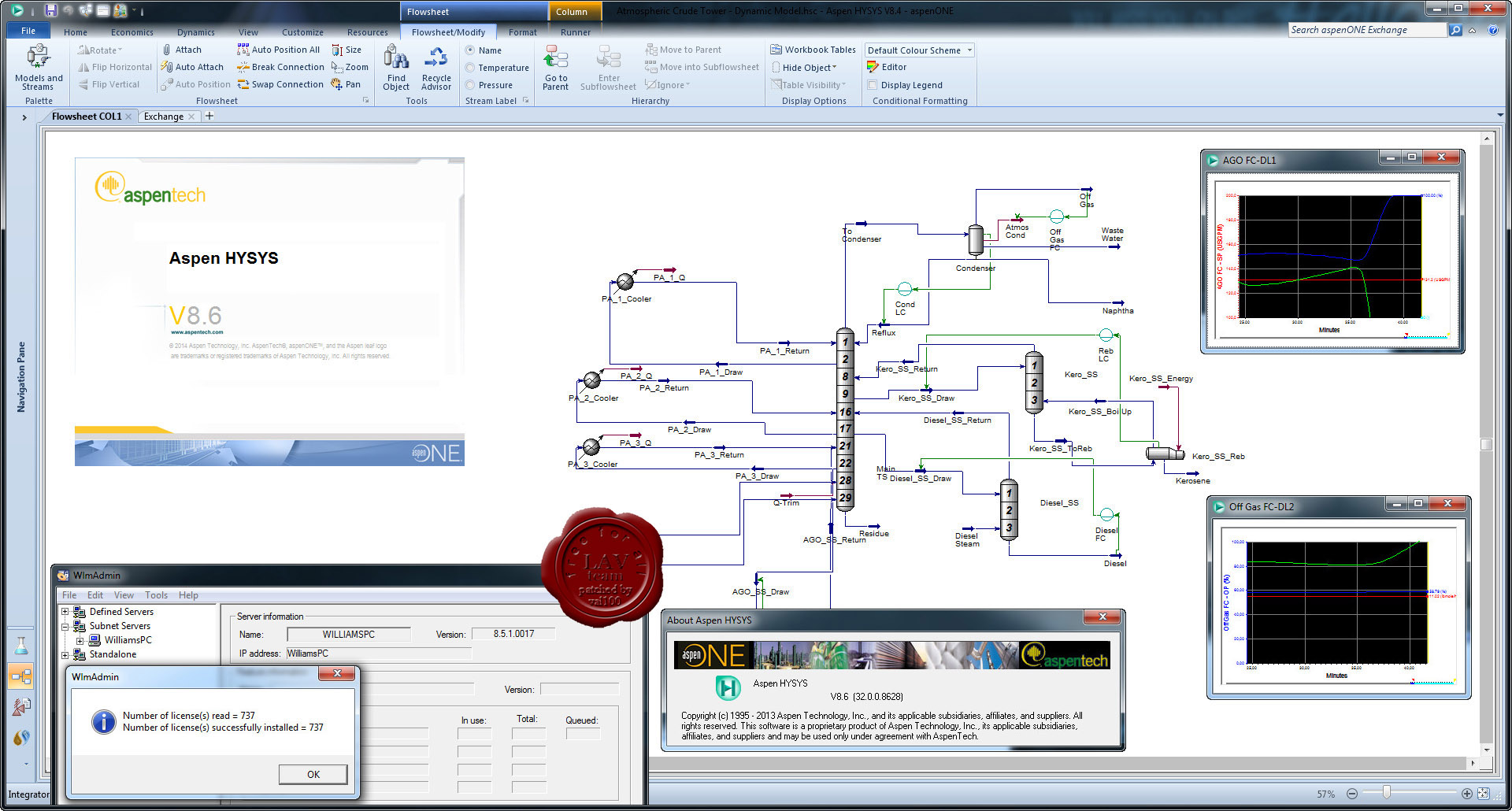Enable the Display Legend checkbox
The width and height of the screenshot is (1512, 811).
[x=873, y=85]
